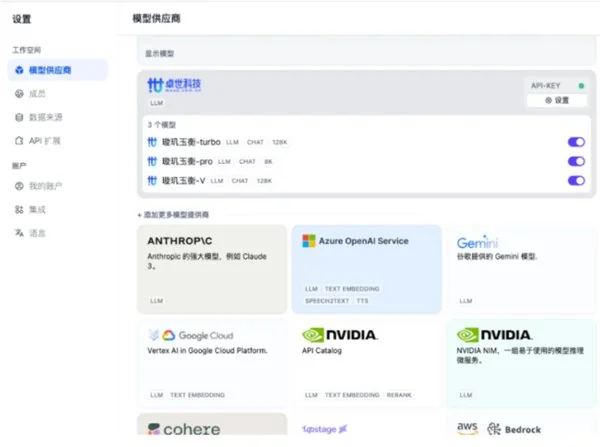The height and width of the screenshot is (447, 600).
Task: Open the 模型供应商 sidebar item
Action: click(57, 70)
